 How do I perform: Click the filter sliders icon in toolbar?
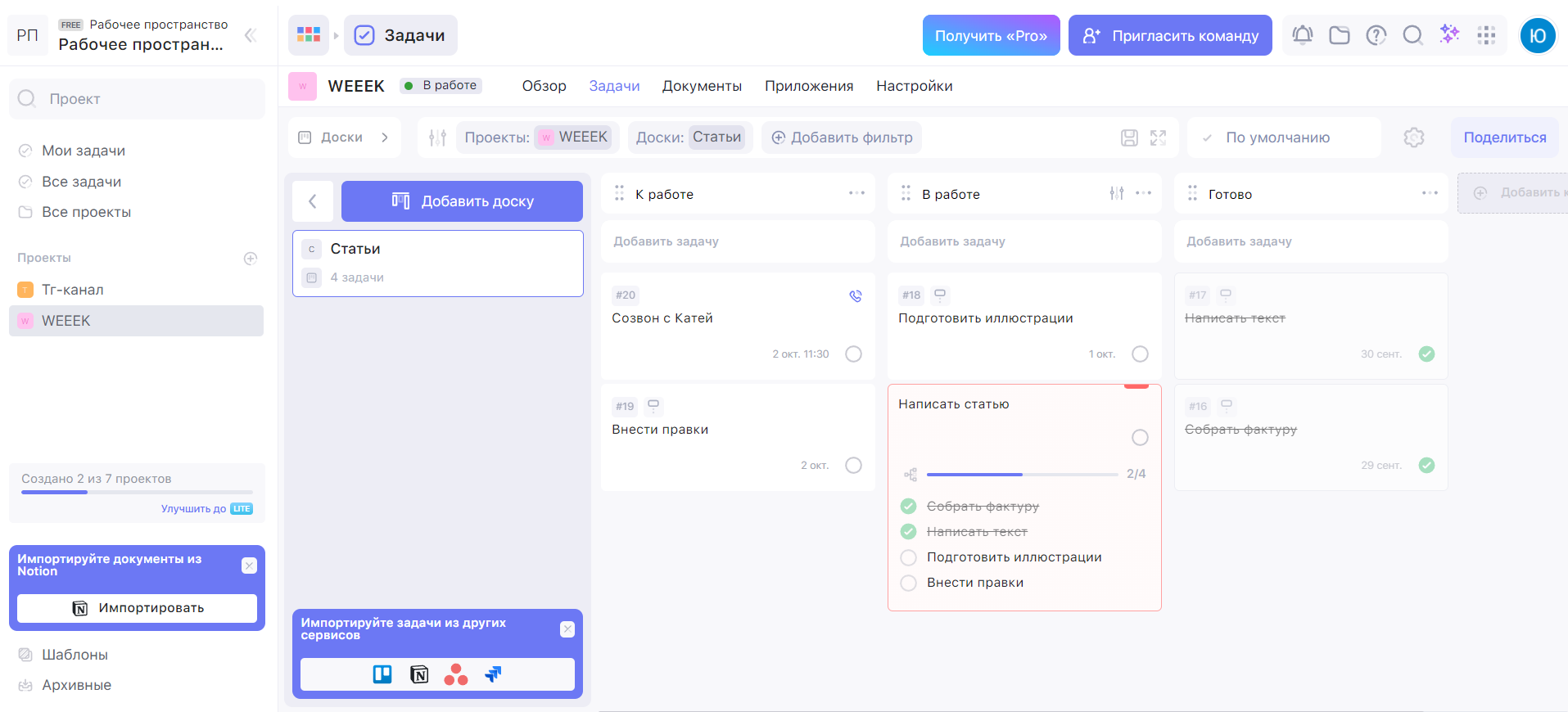(x=437, y=137)
